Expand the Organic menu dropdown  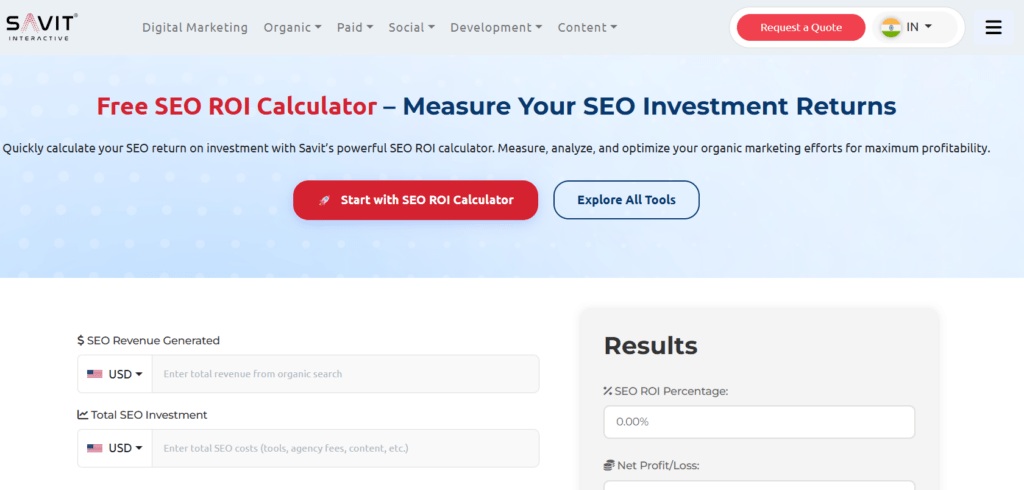tap(292, 27)
